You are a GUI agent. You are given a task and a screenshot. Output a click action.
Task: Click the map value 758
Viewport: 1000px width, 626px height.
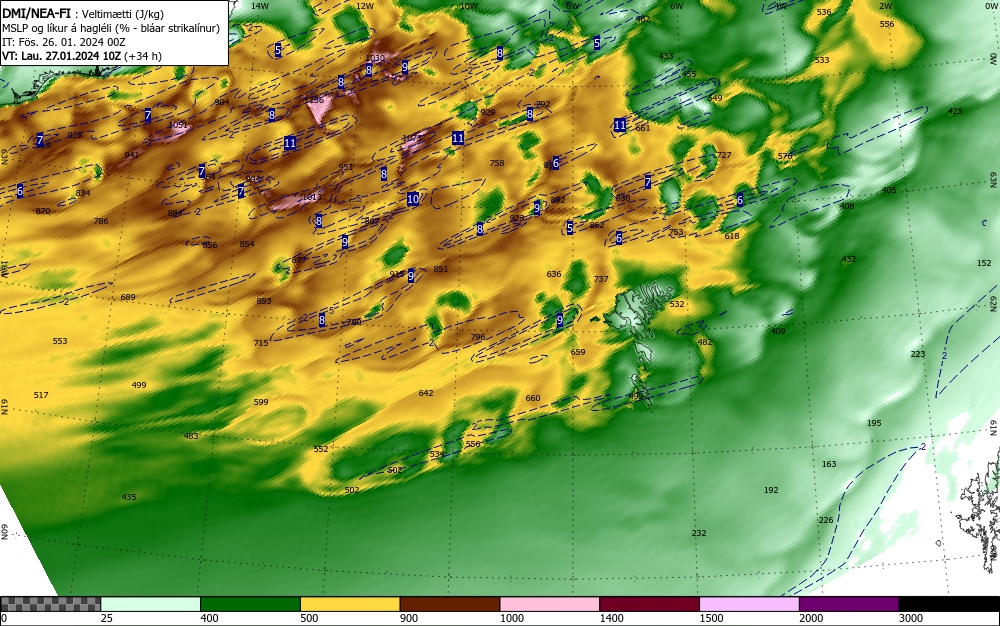point(497,163)
